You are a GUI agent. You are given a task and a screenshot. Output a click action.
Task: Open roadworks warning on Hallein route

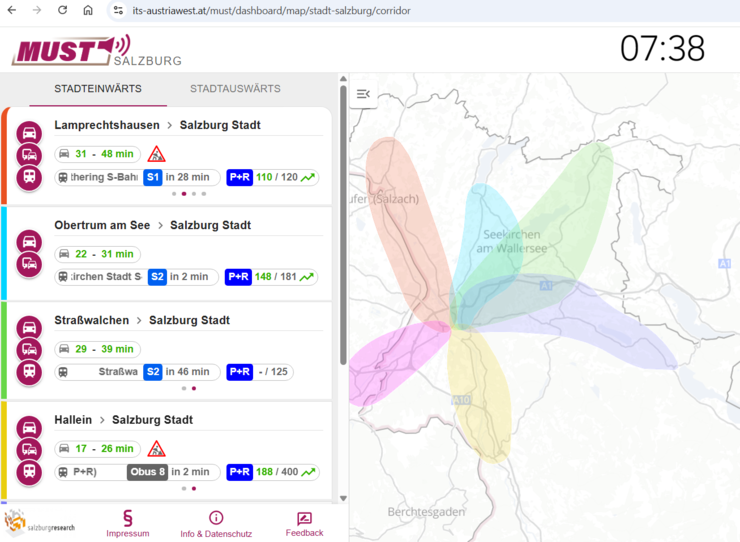(156, 449)
